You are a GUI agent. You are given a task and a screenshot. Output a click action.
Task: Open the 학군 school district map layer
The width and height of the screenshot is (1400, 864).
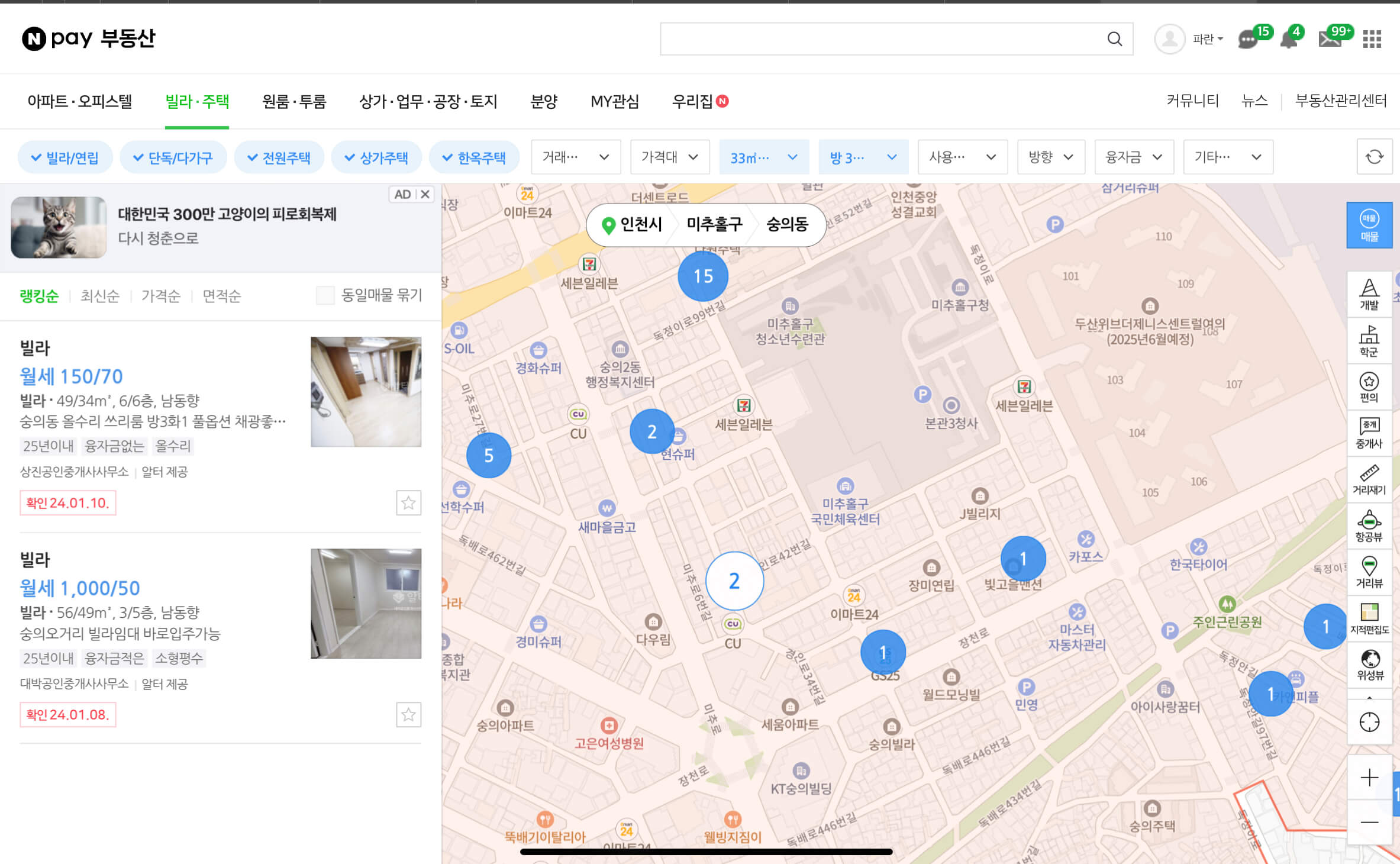(1369, 341)
